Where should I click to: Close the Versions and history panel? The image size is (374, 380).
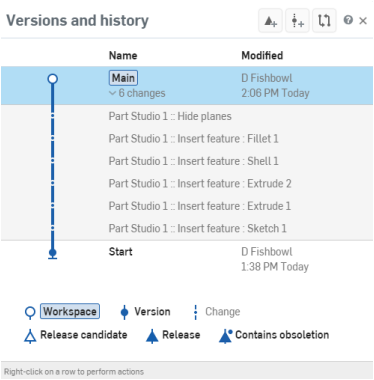click(x=363, y=21)
